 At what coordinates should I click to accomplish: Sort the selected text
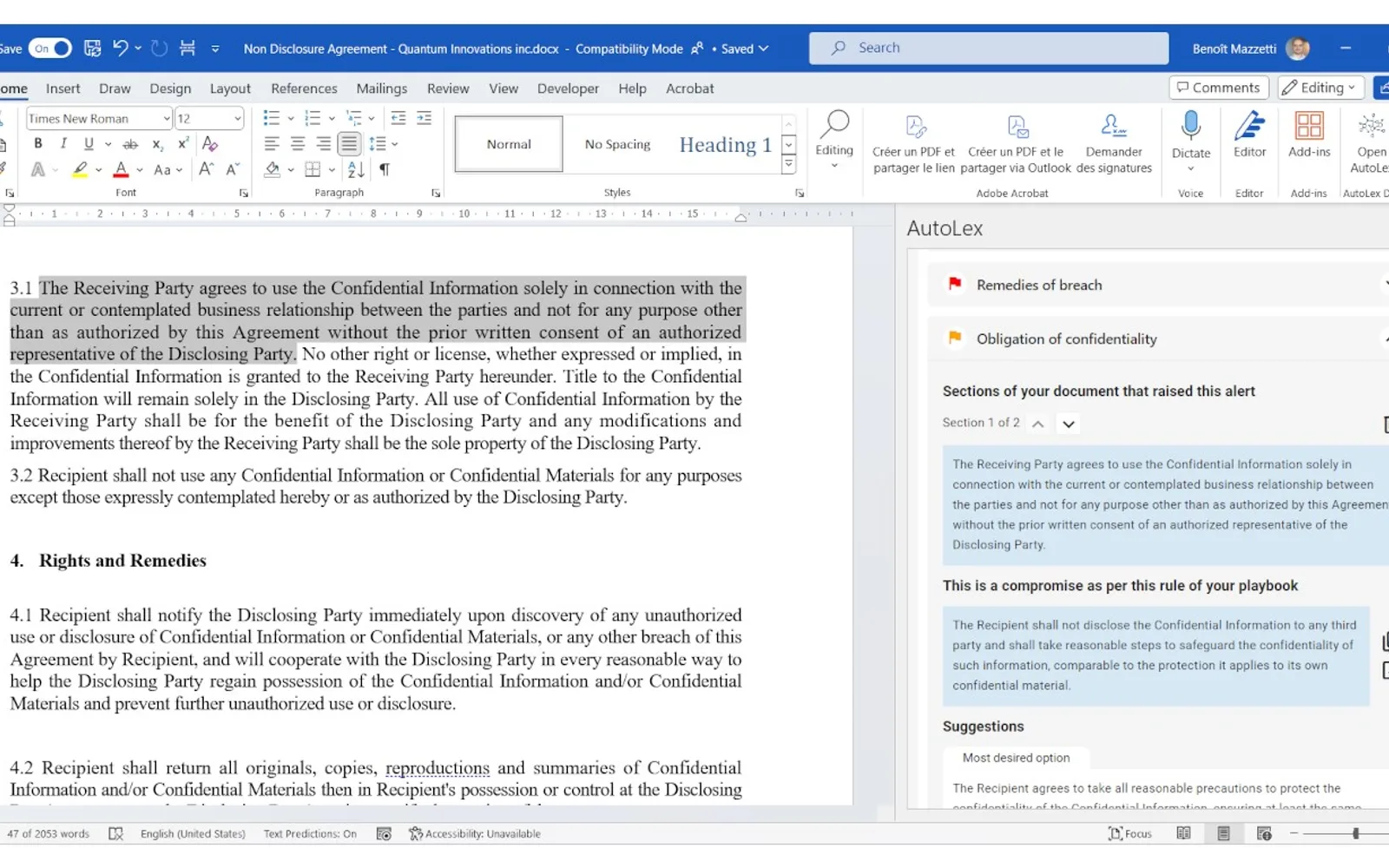356,169
